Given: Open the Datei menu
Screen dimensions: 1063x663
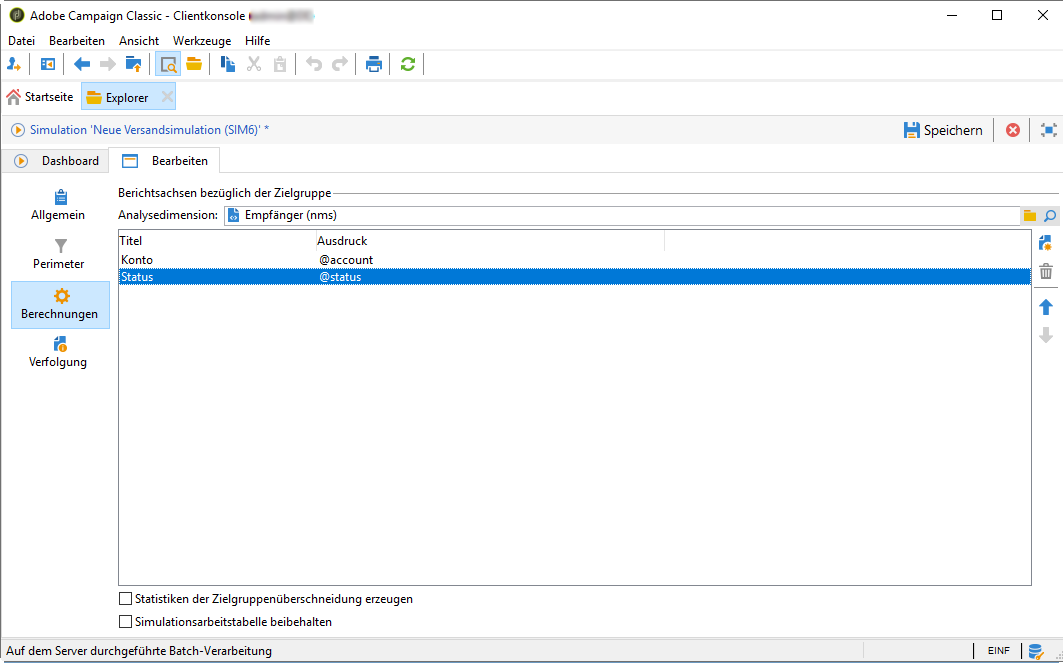Looking at the screenshot, I should point(22,41).
